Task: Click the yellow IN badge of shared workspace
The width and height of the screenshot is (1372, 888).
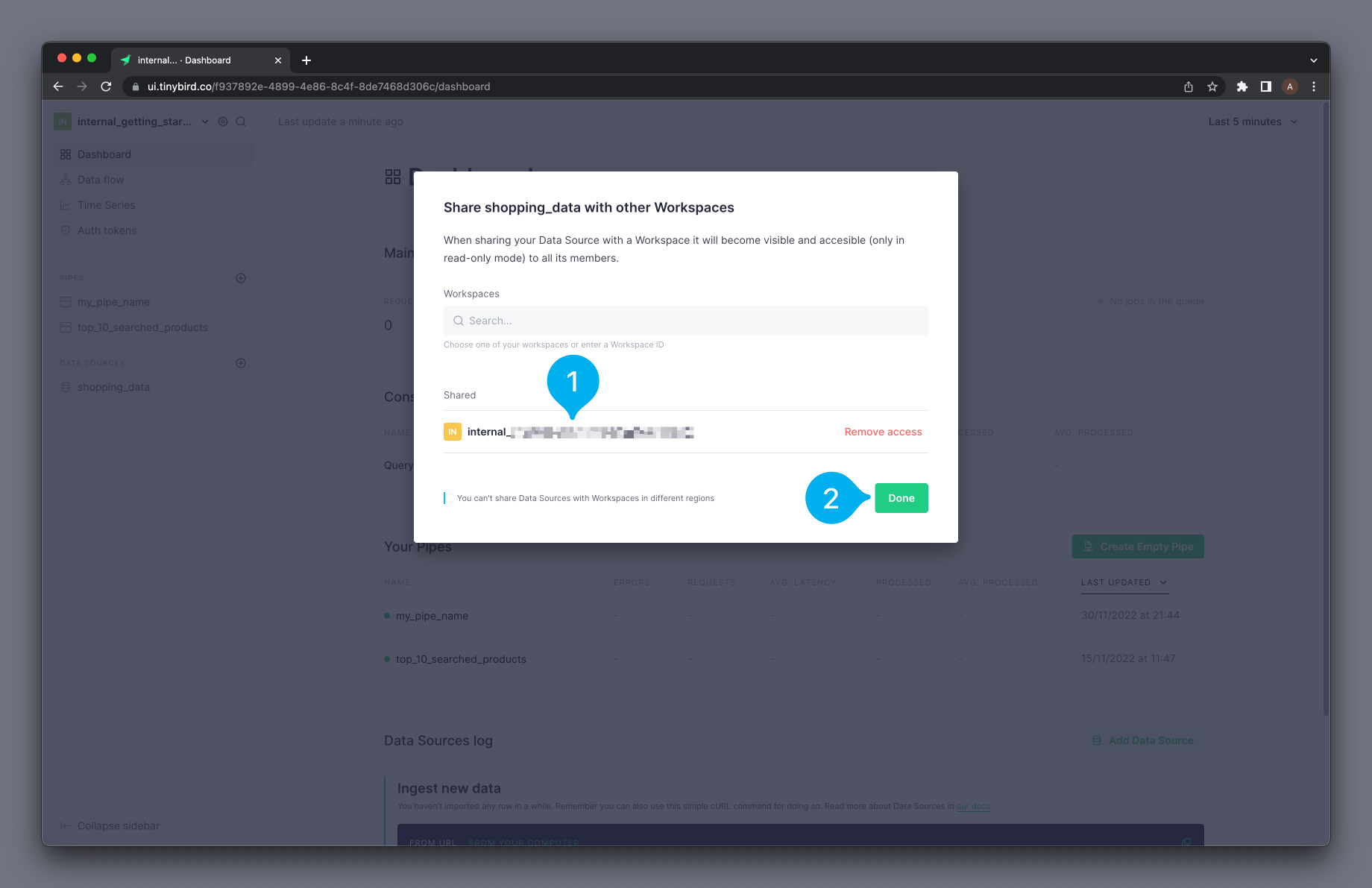Action: pyautogui.click(x=453, y=432)
